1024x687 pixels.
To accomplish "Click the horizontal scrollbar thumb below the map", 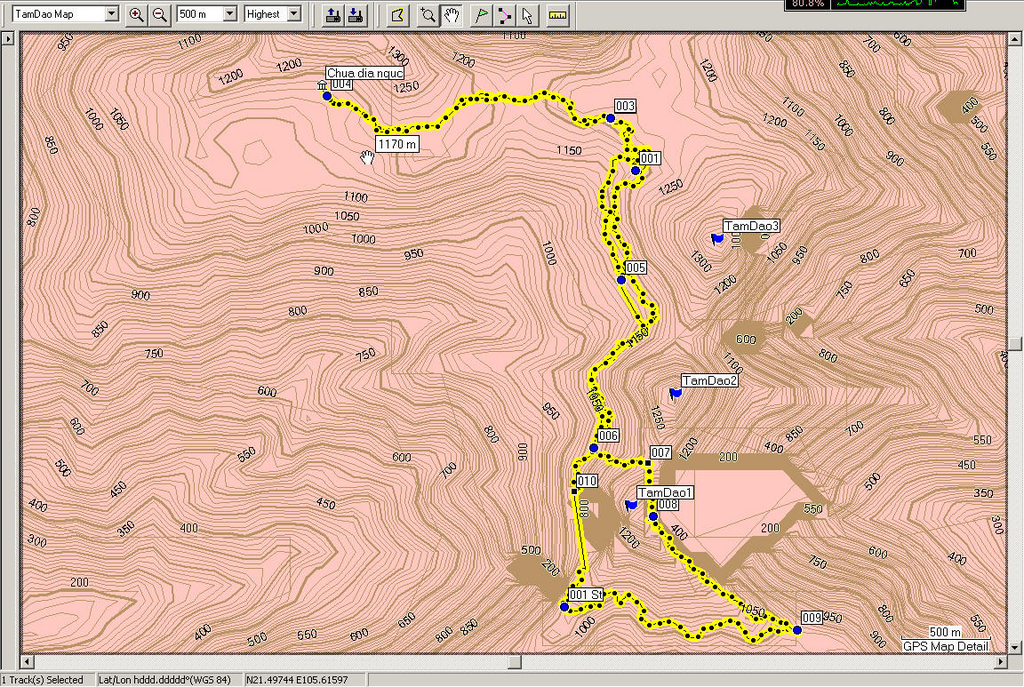I will [515, 662].
